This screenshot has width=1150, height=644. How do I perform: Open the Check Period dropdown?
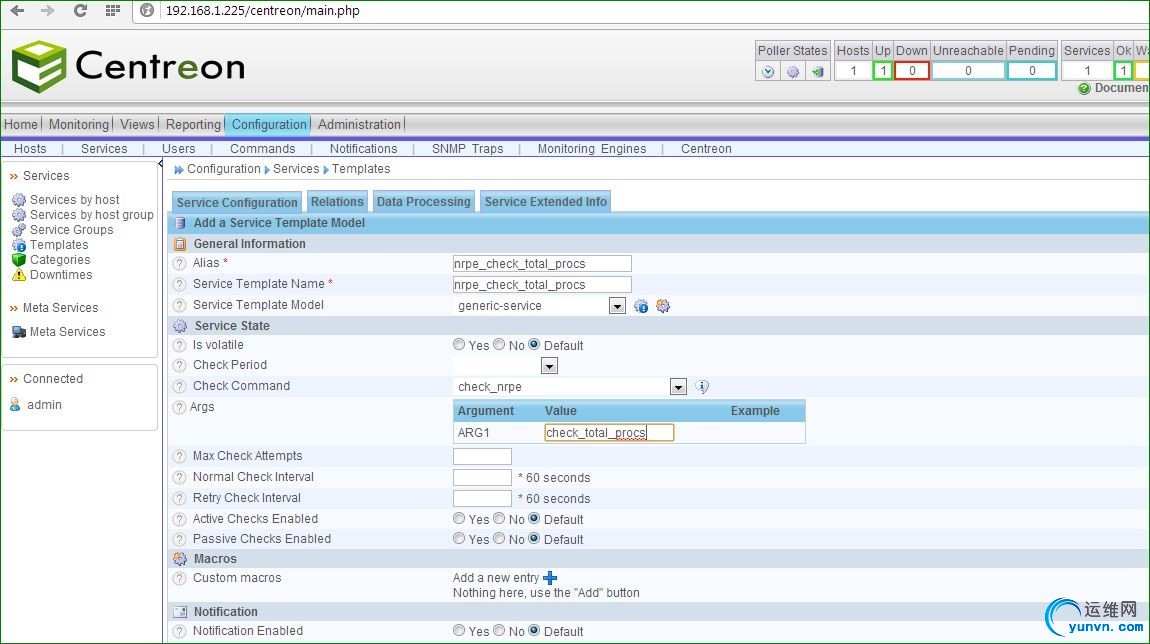click(548, 366)
